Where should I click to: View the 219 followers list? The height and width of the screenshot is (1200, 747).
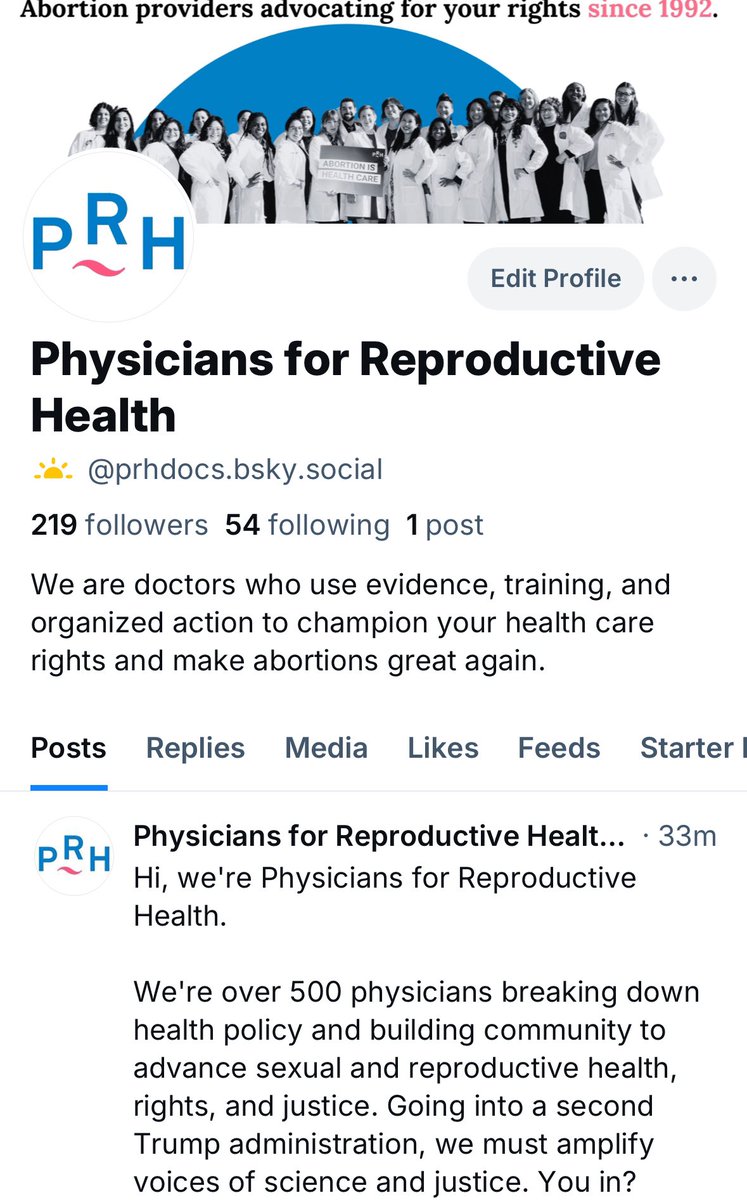click(x=120, y=525)
